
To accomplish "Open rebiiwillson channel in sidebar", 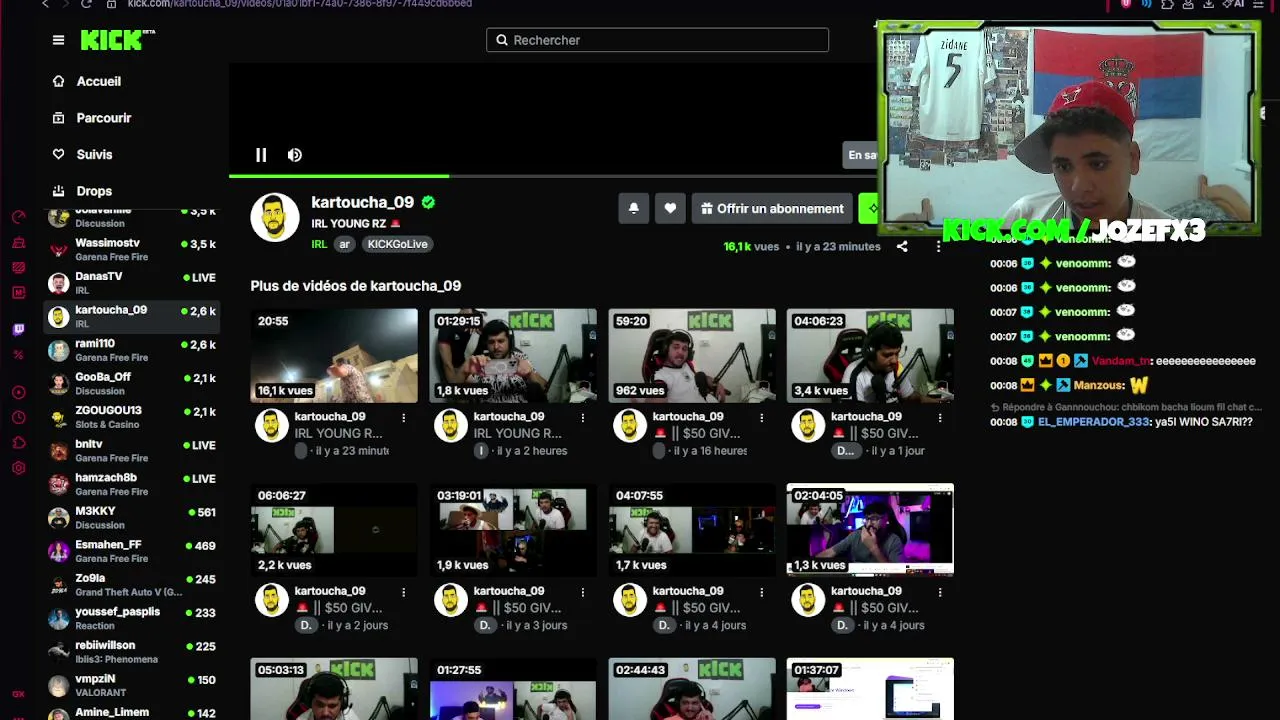I will click(133, 651).
